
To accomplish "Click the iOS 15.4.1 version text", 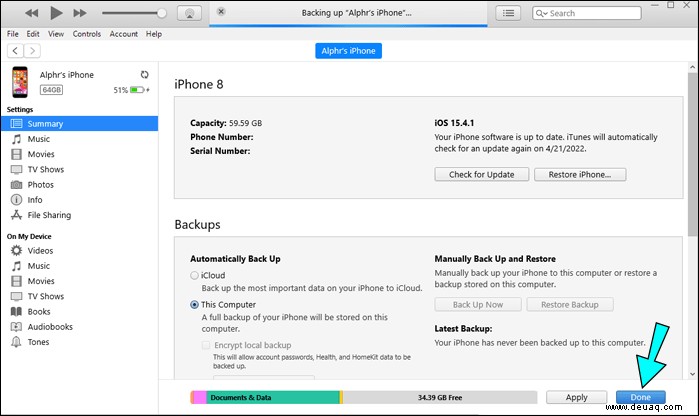I will pyautogui.click(x=454, y=123).
